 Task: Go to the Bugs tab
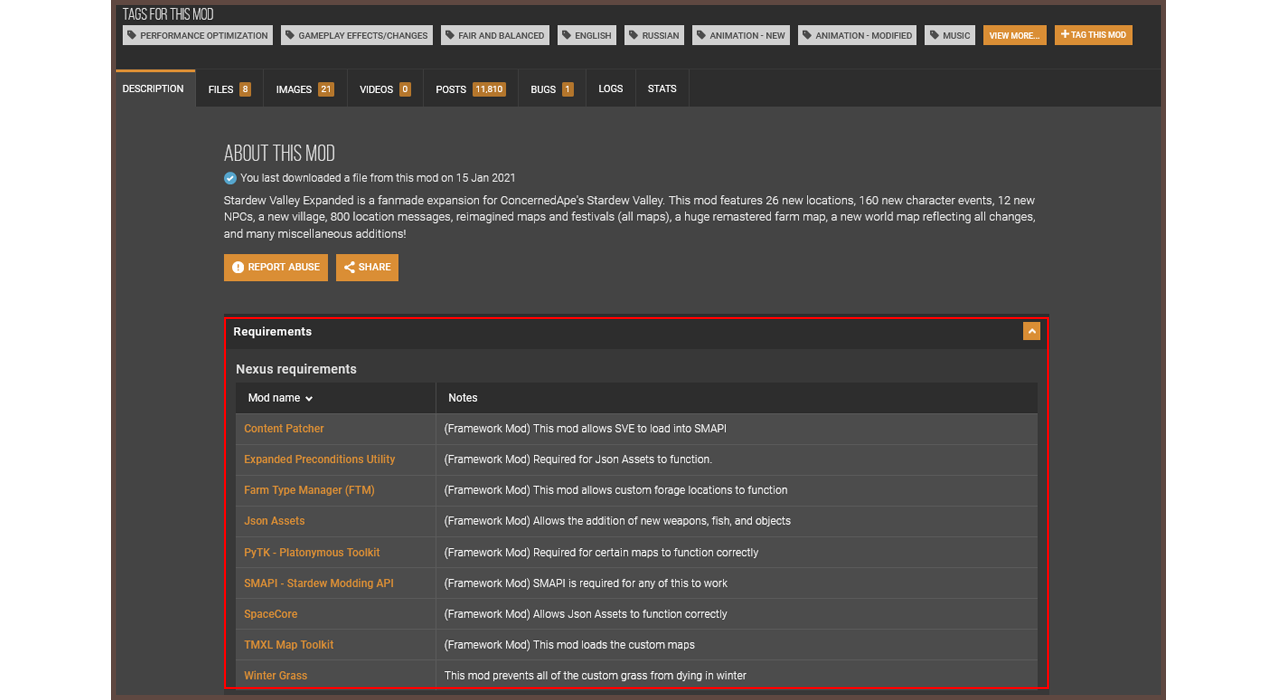pyautogui.click(x=552, y=89)
